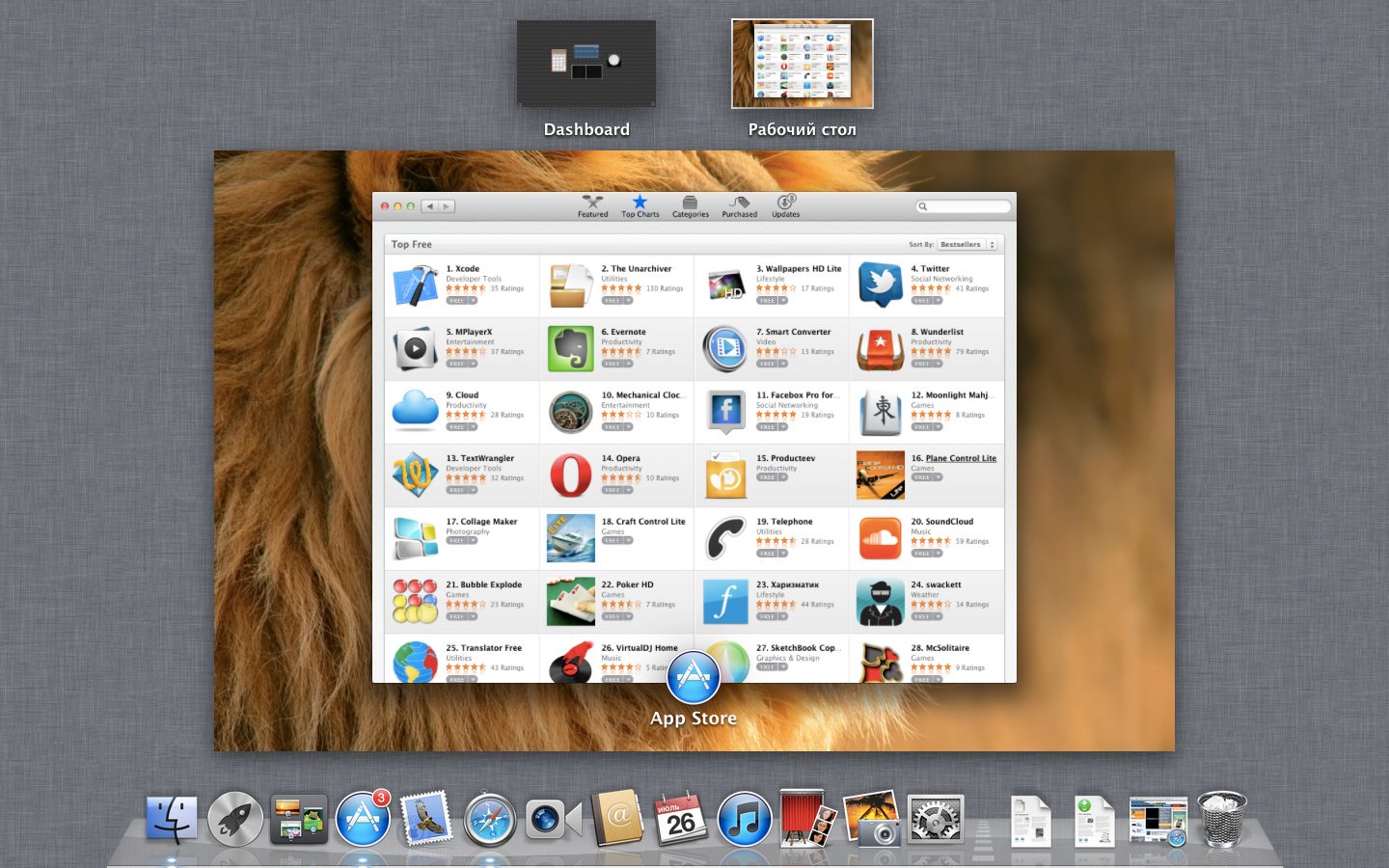Select the Рабочий стол desktop thumbnail
The image size is (1389, 868).
(x=803, y=64)
